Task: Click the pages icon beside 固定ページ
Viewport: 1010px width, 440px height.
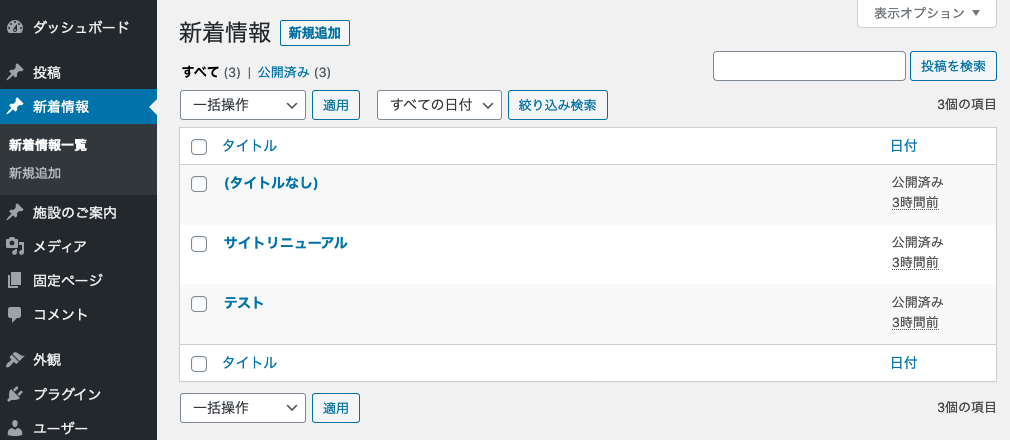Action: [x=15, y=280]
